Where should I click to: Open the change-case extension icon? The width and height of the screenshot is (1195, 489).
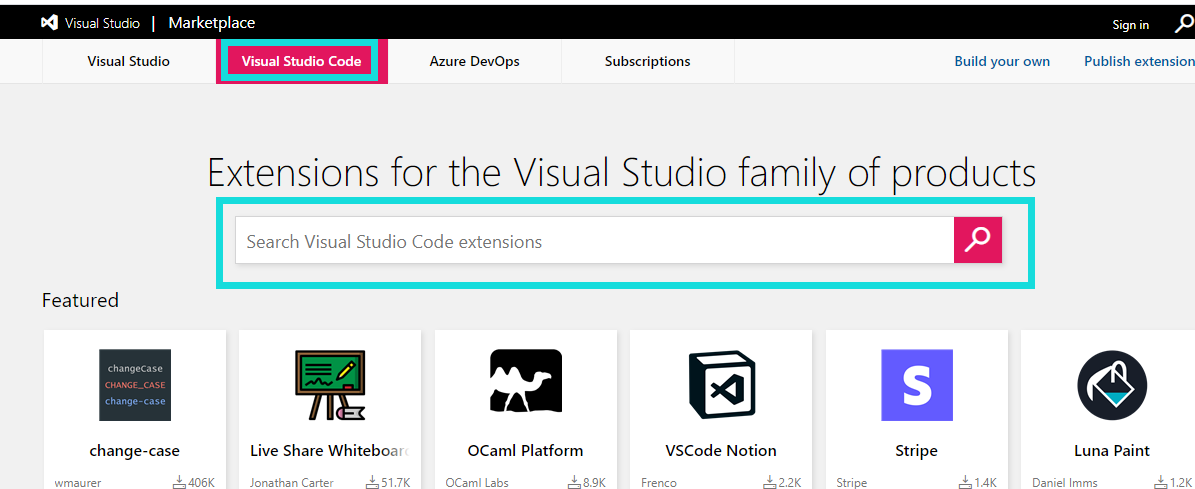pyautogui.click(x=135, y=385)
